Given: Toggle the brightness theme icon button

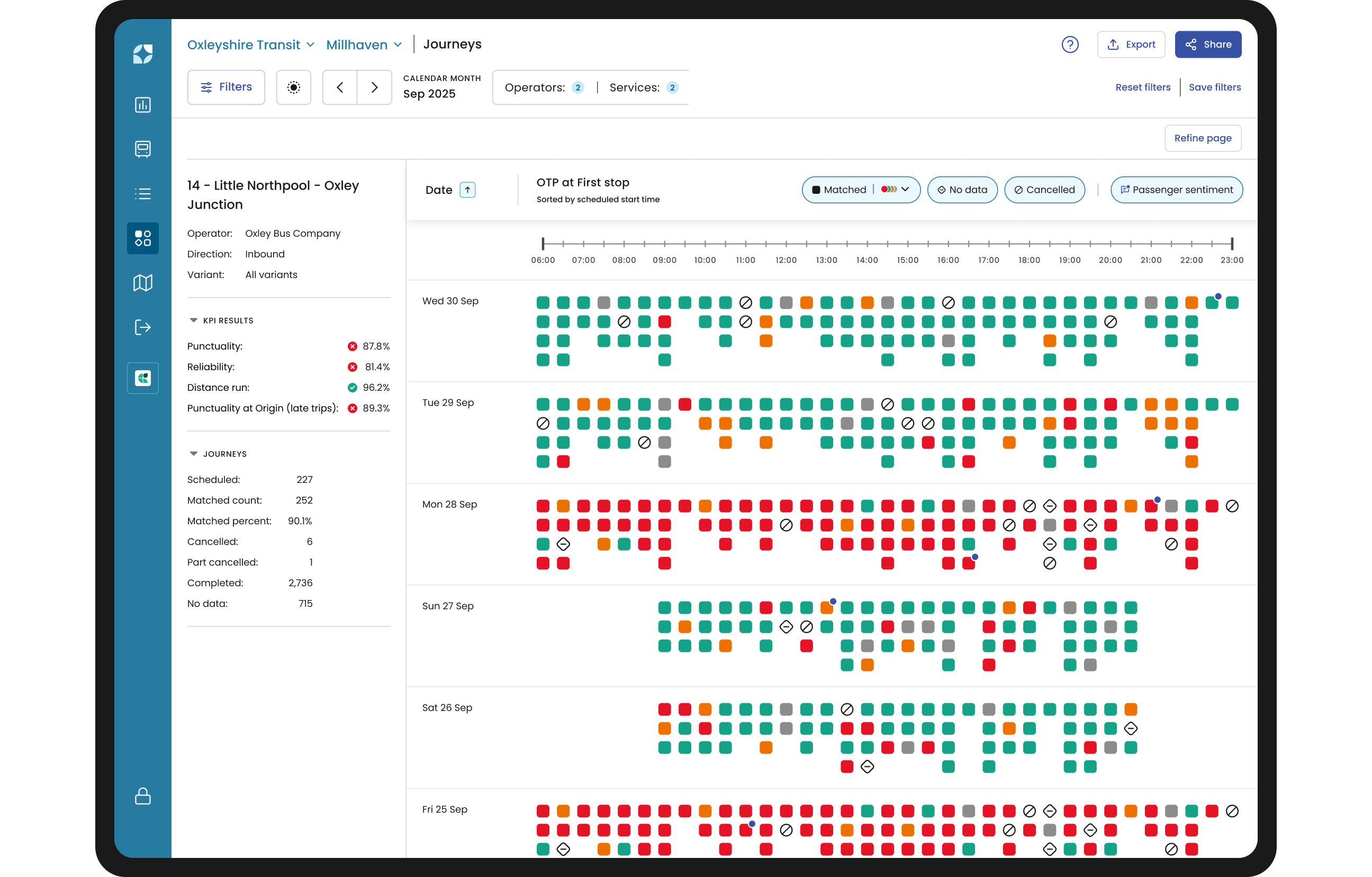Looking at the screenshot, I should tap(293, 87).
